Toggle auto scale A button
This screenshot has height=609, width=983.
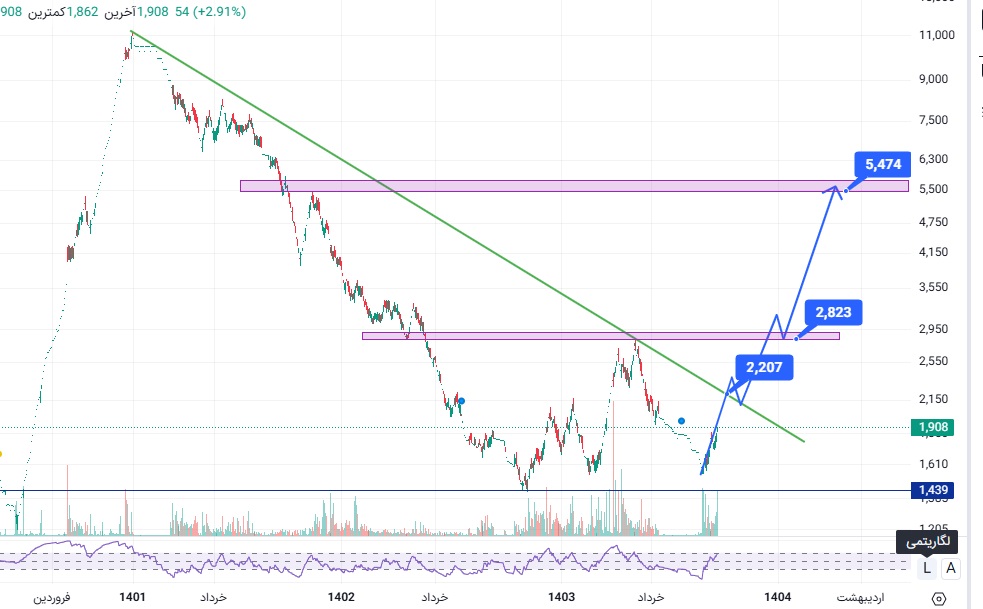951,568
